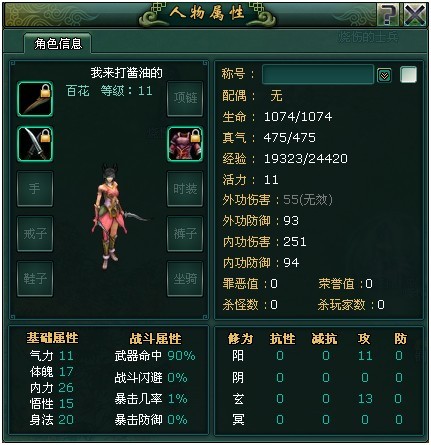Screen dimensions: 431x445
Task: Click the empty 项链 necklace slot
Action: (185, 99)
